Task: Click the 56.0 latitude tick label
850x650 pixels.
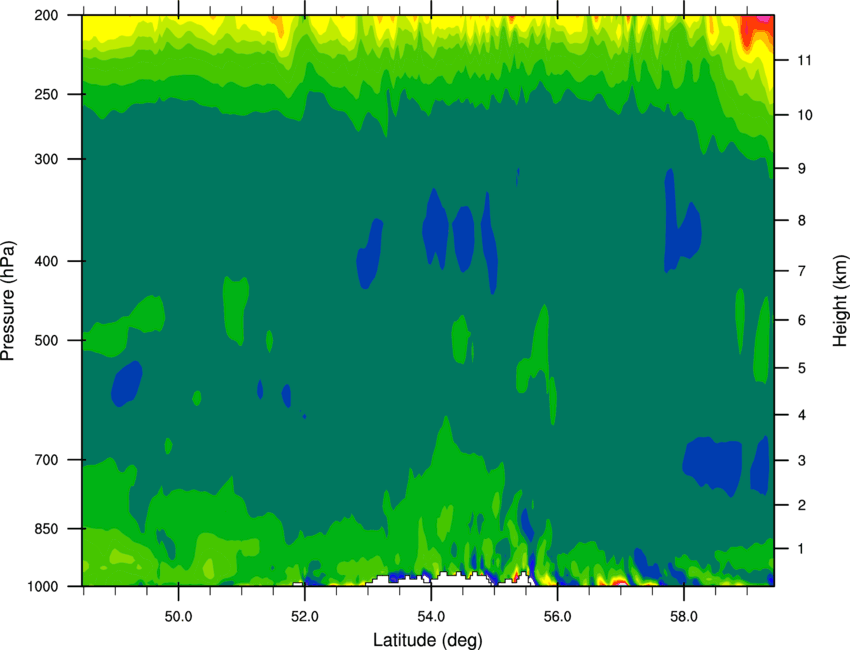Action: point(558,617)
